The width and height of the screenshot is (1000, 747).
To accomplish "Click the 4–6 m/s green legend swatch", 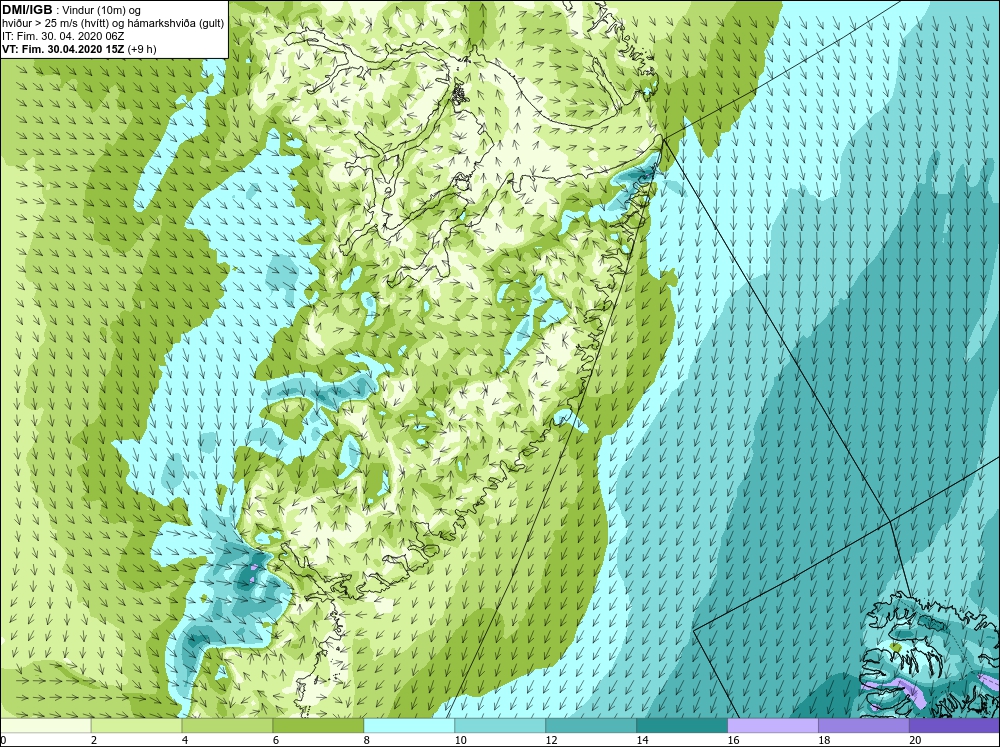I will click(227, 725).
